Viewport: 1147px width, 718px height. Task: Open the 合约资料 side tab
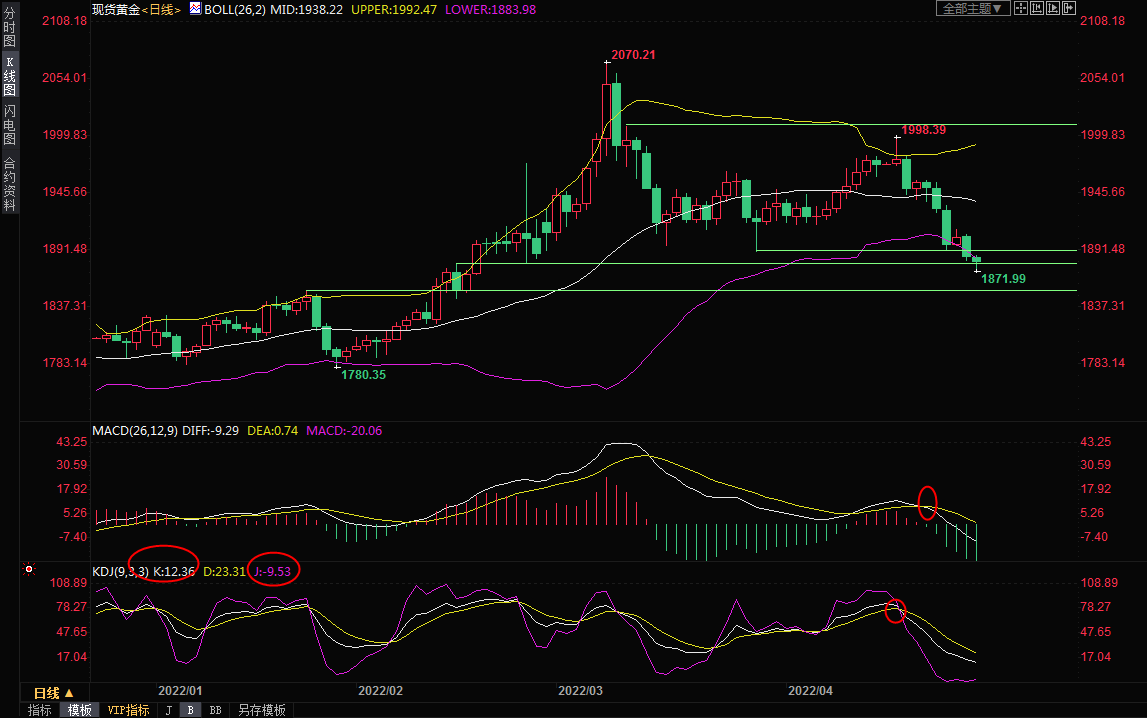pos(9,184)
